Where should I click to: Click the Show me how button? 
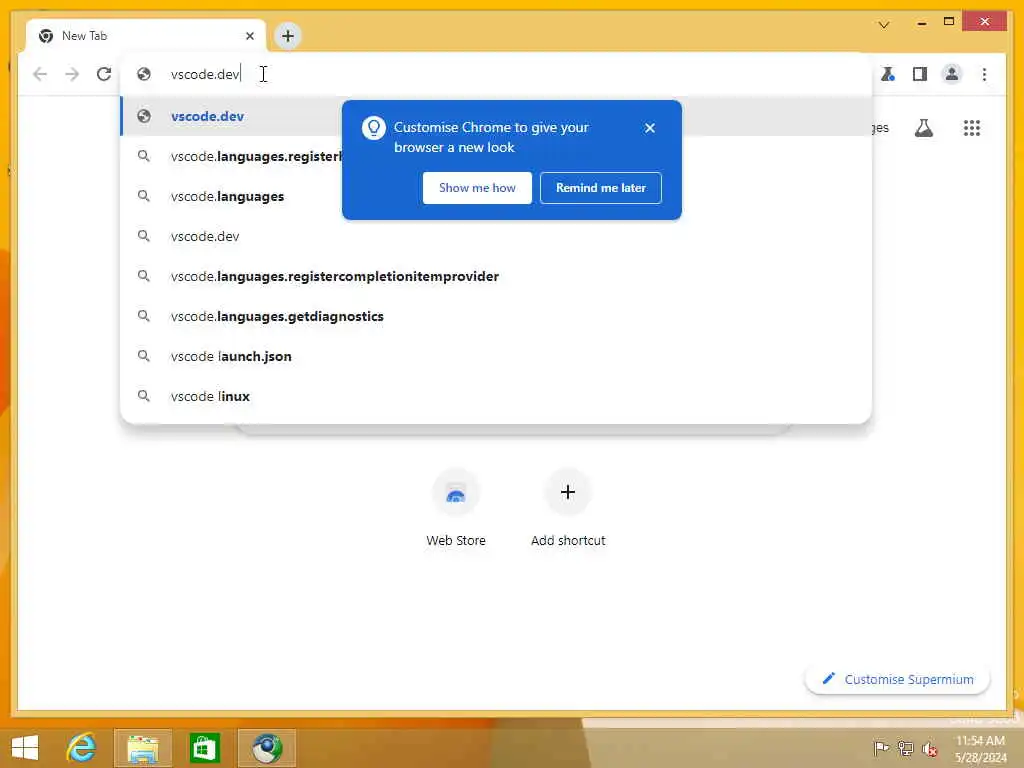(x=477, y=188)
